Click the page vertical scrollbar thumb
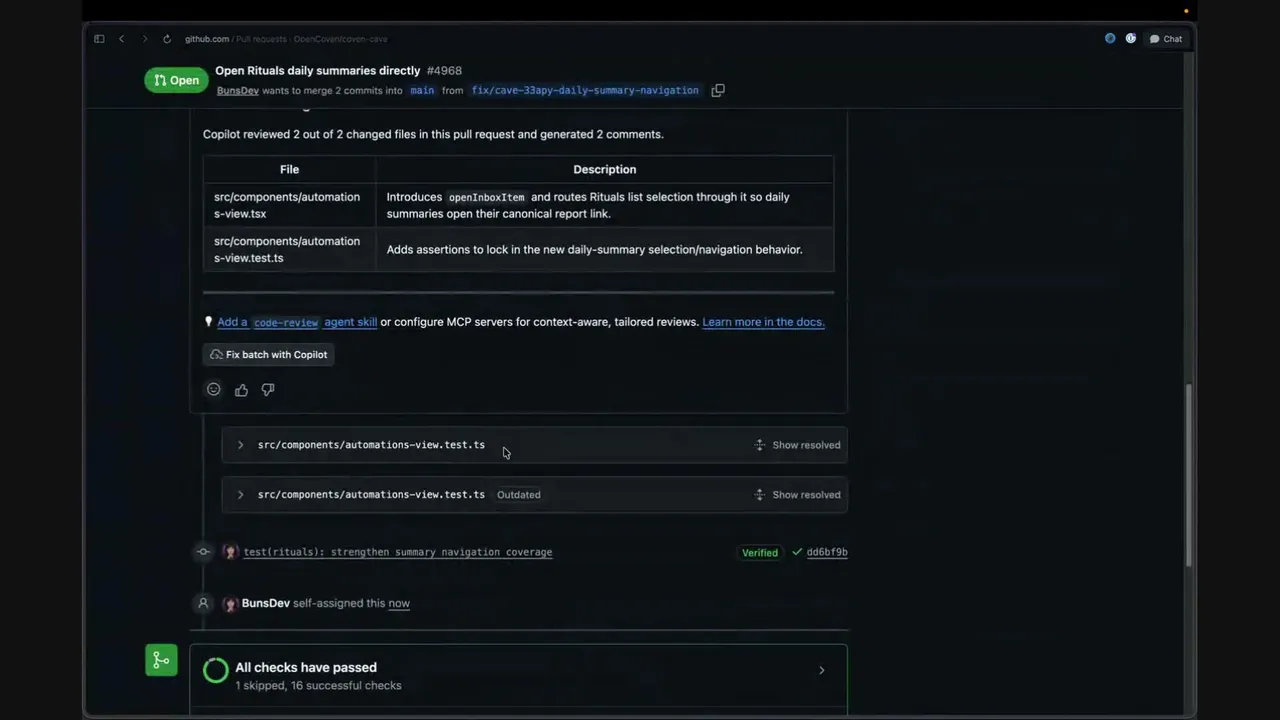 point(1189,475)
